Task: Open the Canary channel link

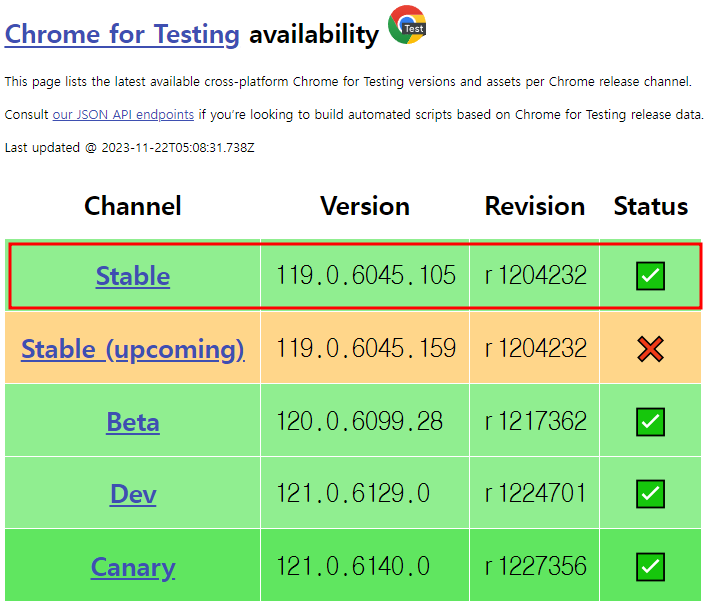Action: click(133, 567)
